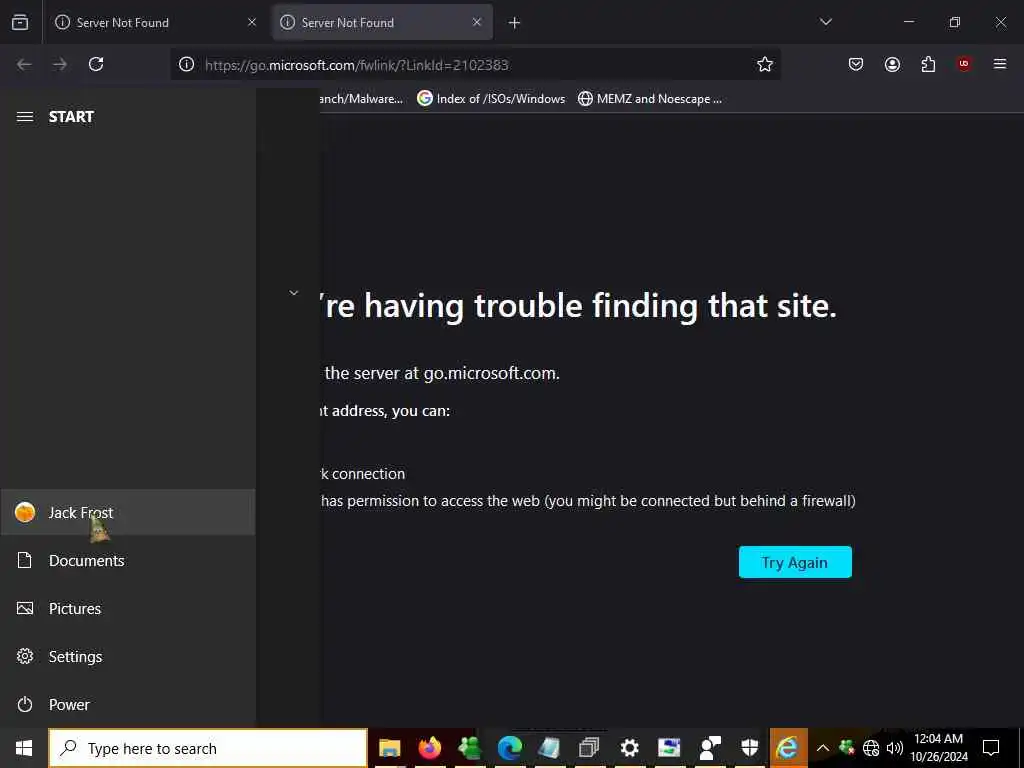Close the first Server Not Found tab

[252, 22]
